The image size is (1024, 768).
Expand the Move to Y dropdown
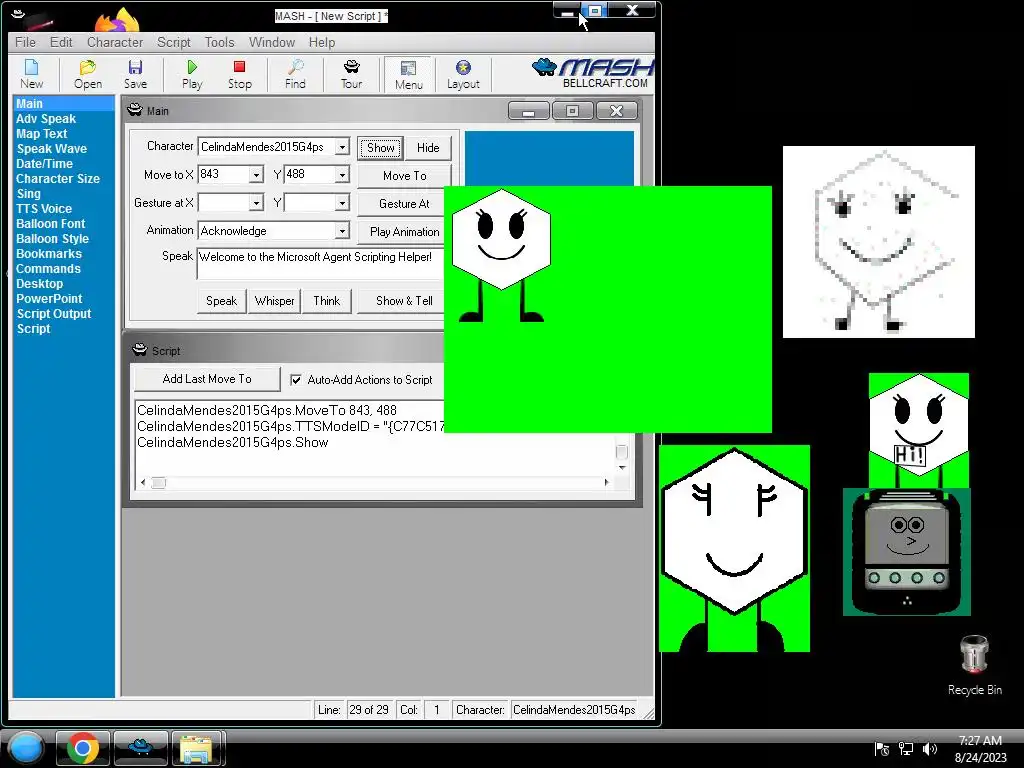click(x=342, y=174)
